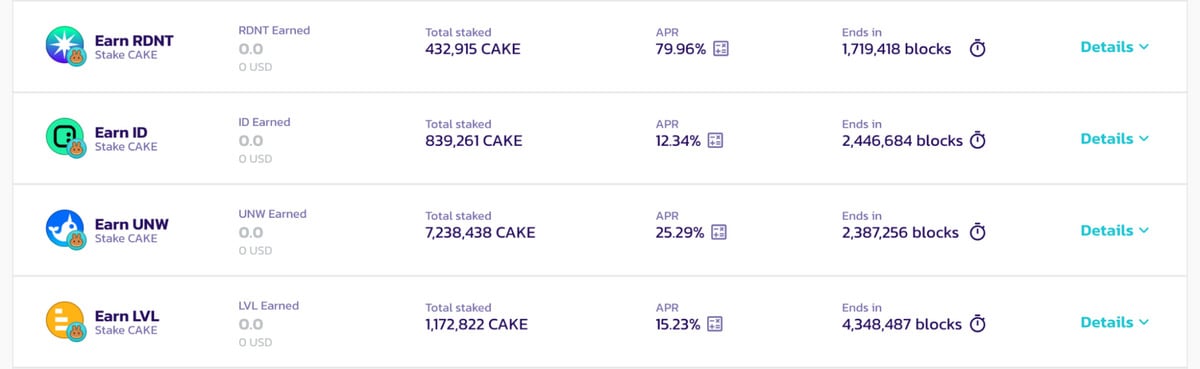Open the APR calculator for ID pool
The width and height of the screenshot is (1200, 369).
[x=715, y=141]
